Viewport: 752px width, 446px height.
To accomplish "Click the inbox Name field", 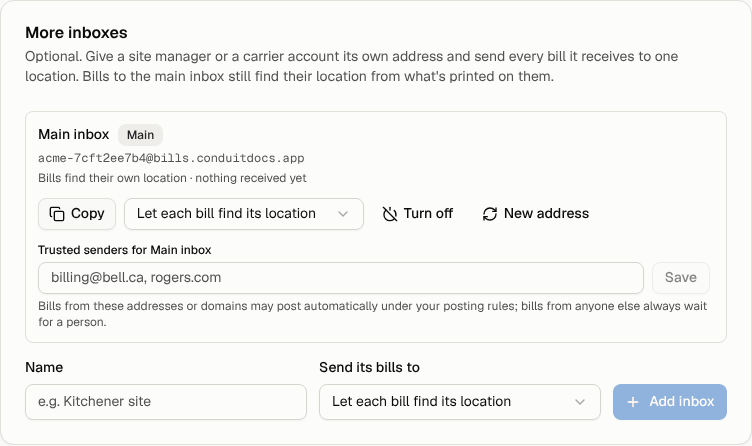I will (x=166, y=402).
